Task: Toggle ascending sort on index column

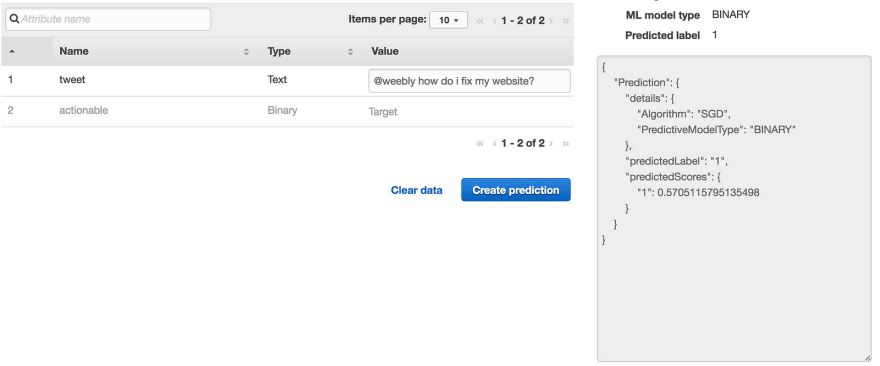Action: click(12, 52)
